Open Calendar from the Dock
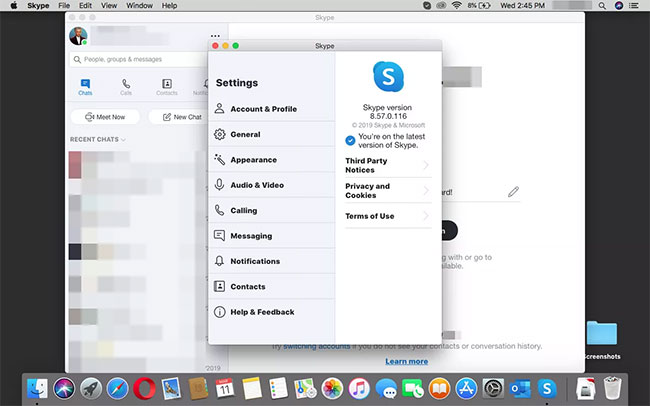The height and width of the screenshot is (406, 650). pyautogui.click(x=225, y=389)
